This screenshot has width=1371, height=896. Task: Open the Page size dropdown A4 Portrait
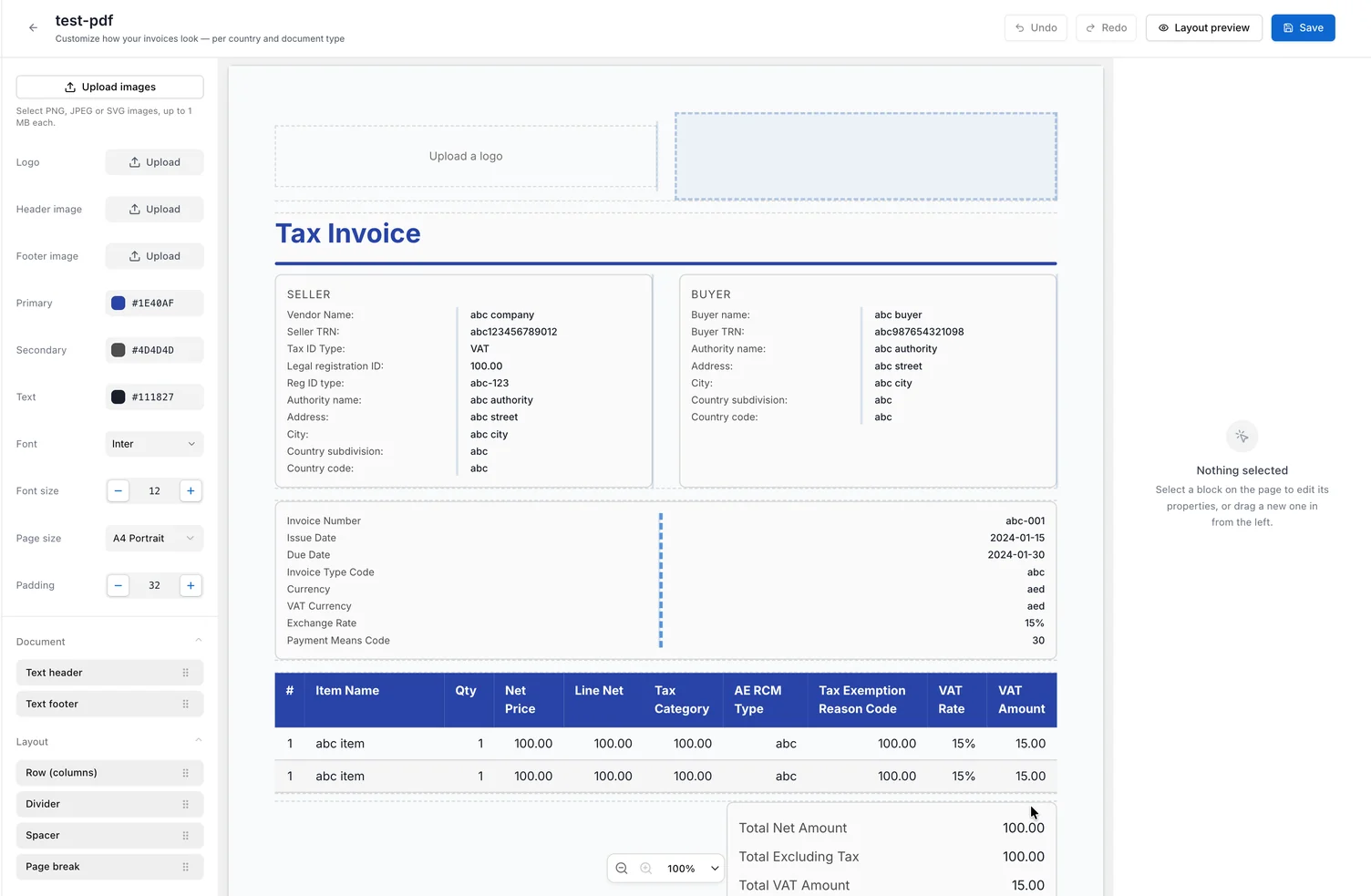(154, 538)
